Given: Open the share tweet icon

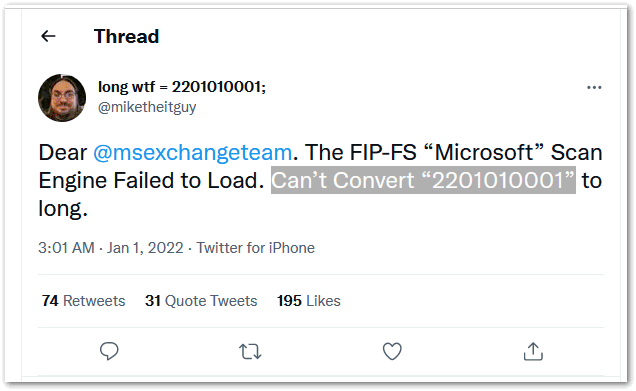Looking at the screenshot, I should (x=533, y=351).
